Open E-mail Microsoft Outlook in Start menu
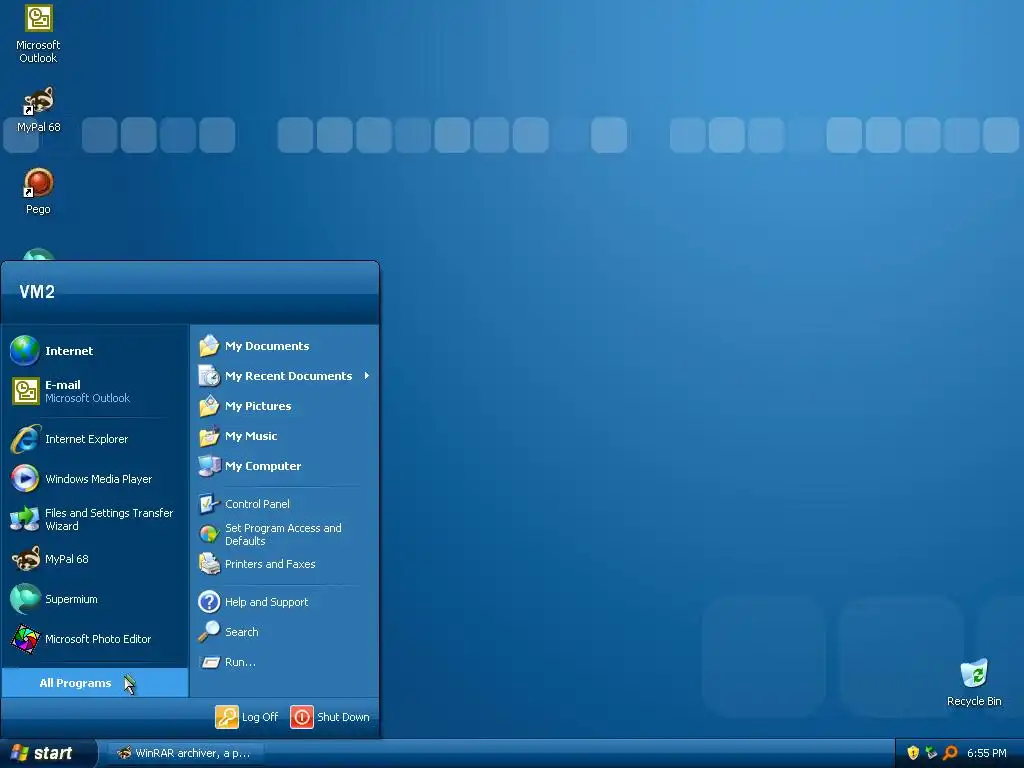The width and height of the screenshot is (1024, 768). pos(95,391)
